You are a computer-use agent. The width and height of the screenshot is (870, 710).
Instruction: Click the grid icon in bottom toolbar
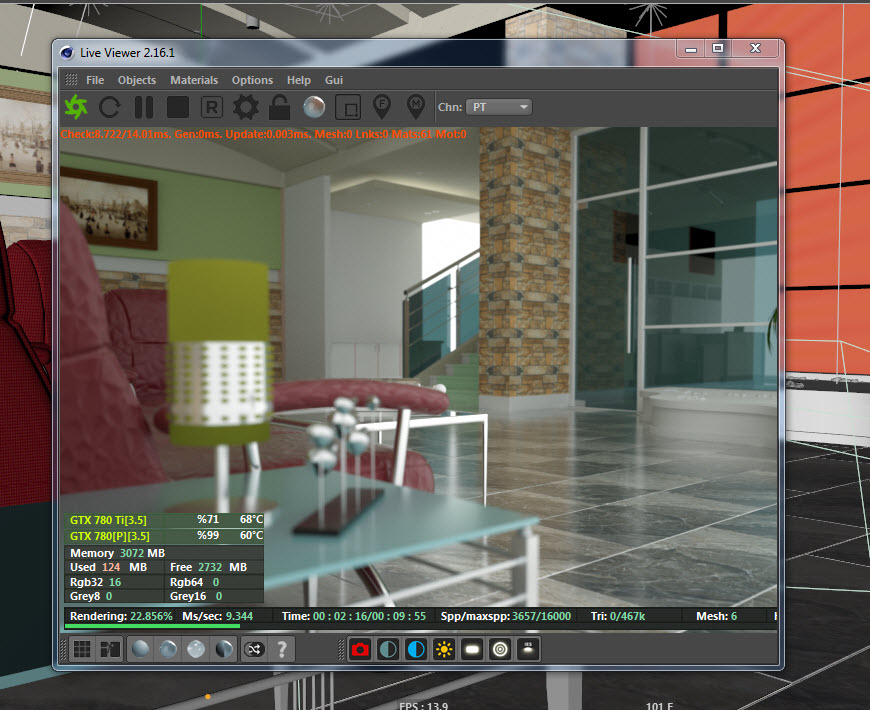point(82,649)
